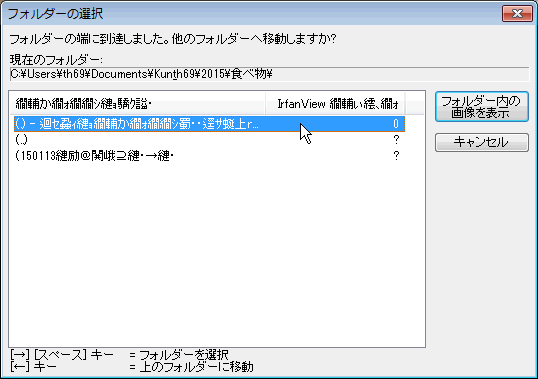
Task: Close the フォルダーの選択 dialog
Action: coord(517,14)
